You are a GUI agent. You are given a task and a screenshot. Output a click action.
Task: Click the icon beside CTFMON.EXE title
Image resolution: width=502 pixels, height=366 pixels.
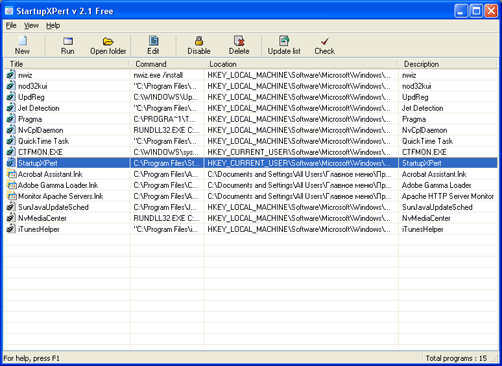(11, 152)
